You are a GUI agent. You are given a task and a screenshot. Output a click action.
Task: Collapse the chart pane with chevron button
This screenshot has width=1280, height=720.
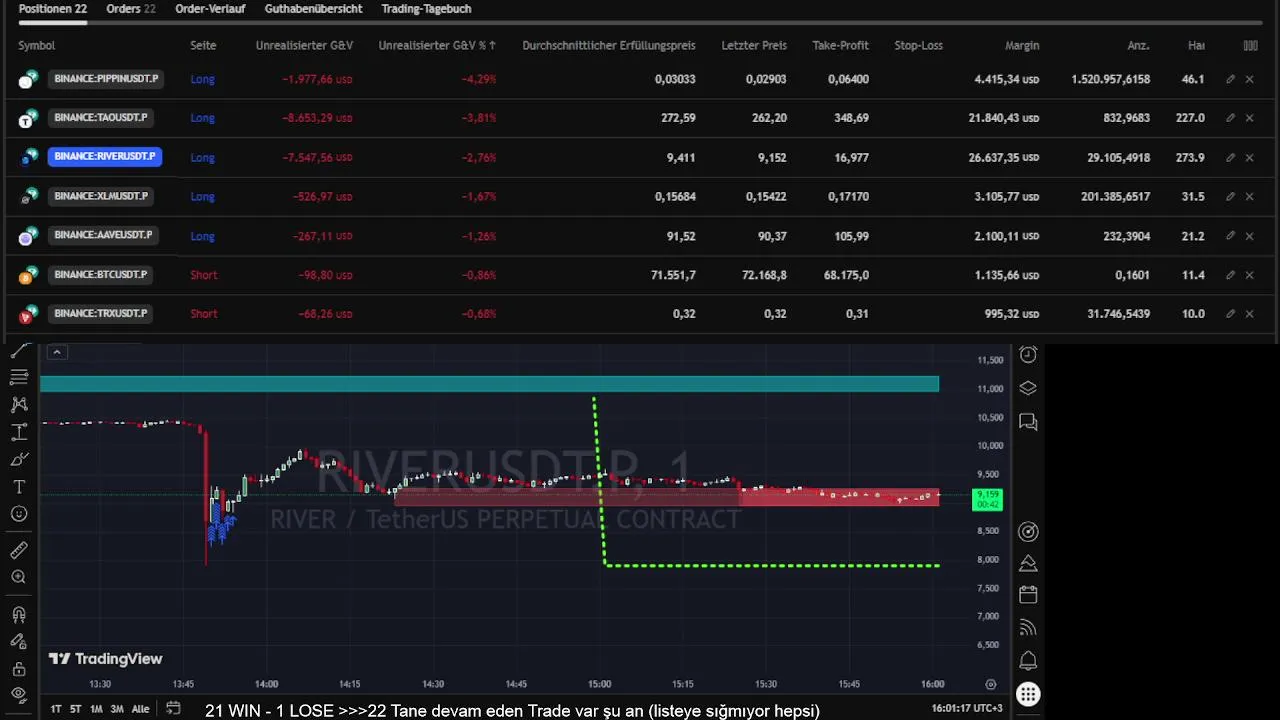pos(57,352)
